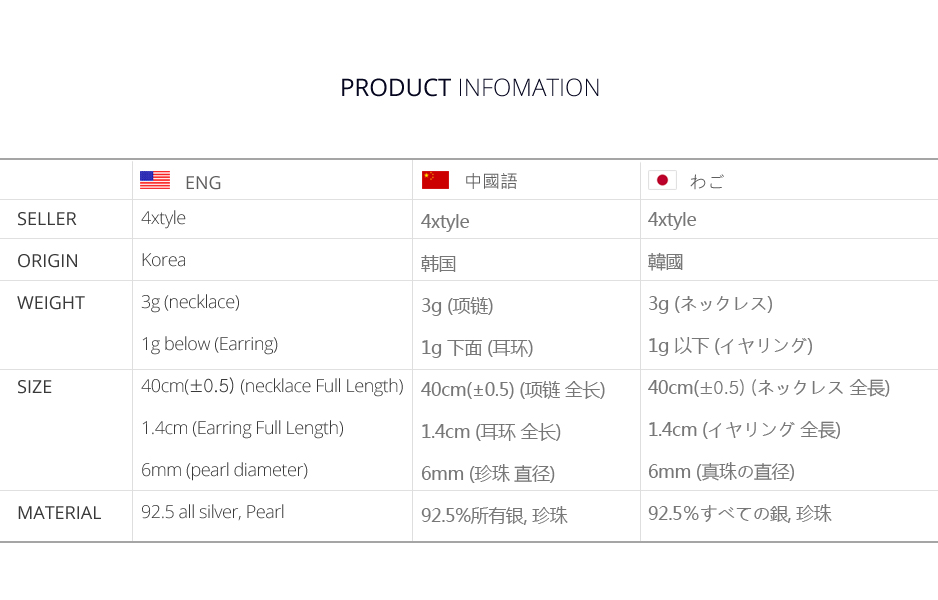This screenshot has height=600, width=938.
Task: Select the わご column header
Action: [707, 182]
